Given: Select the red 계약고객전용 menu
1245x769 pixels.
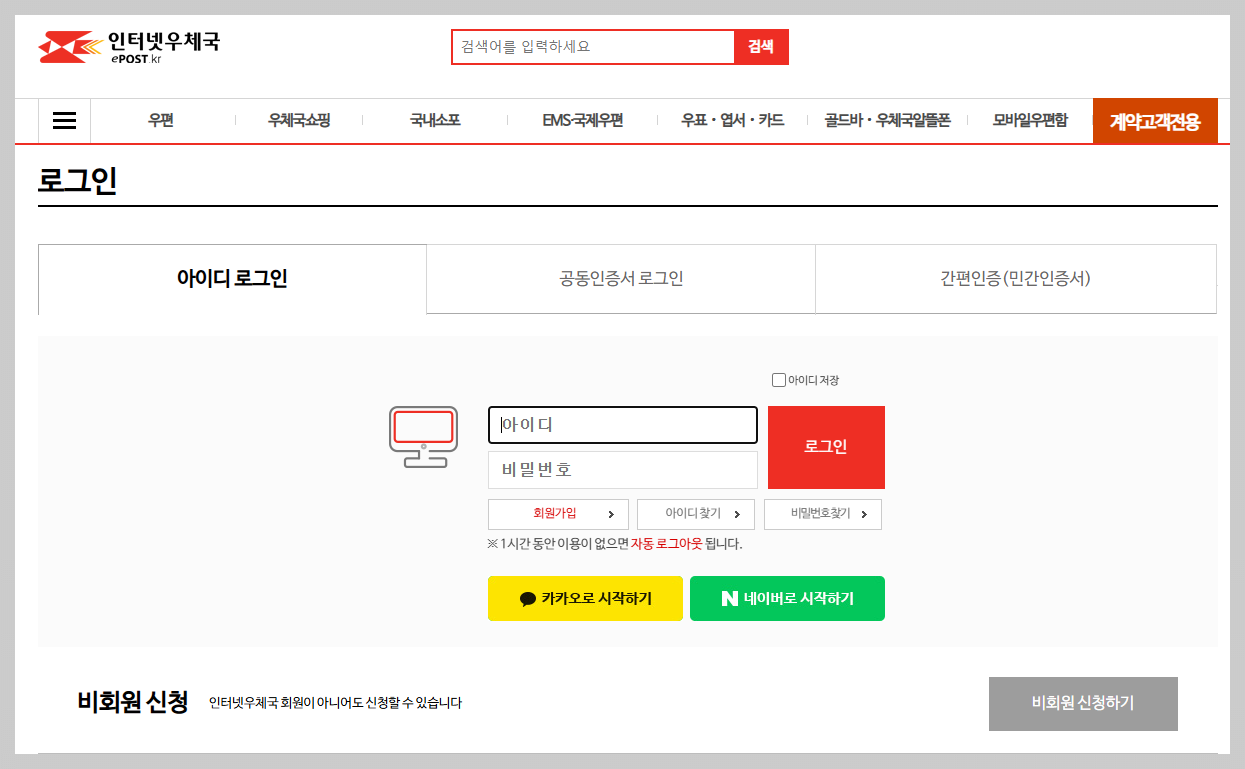Looking at the screenshot, I should point(1155,120).
